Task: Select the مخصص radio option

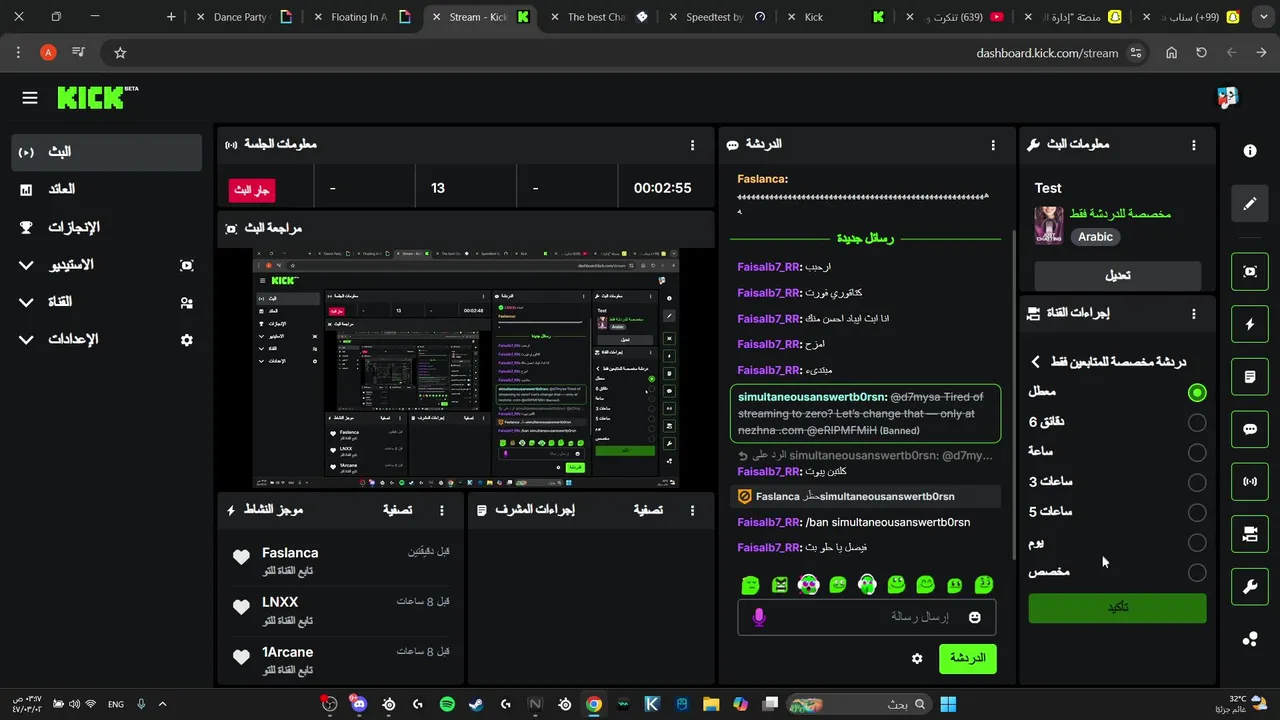Action: pos(1197,573)
